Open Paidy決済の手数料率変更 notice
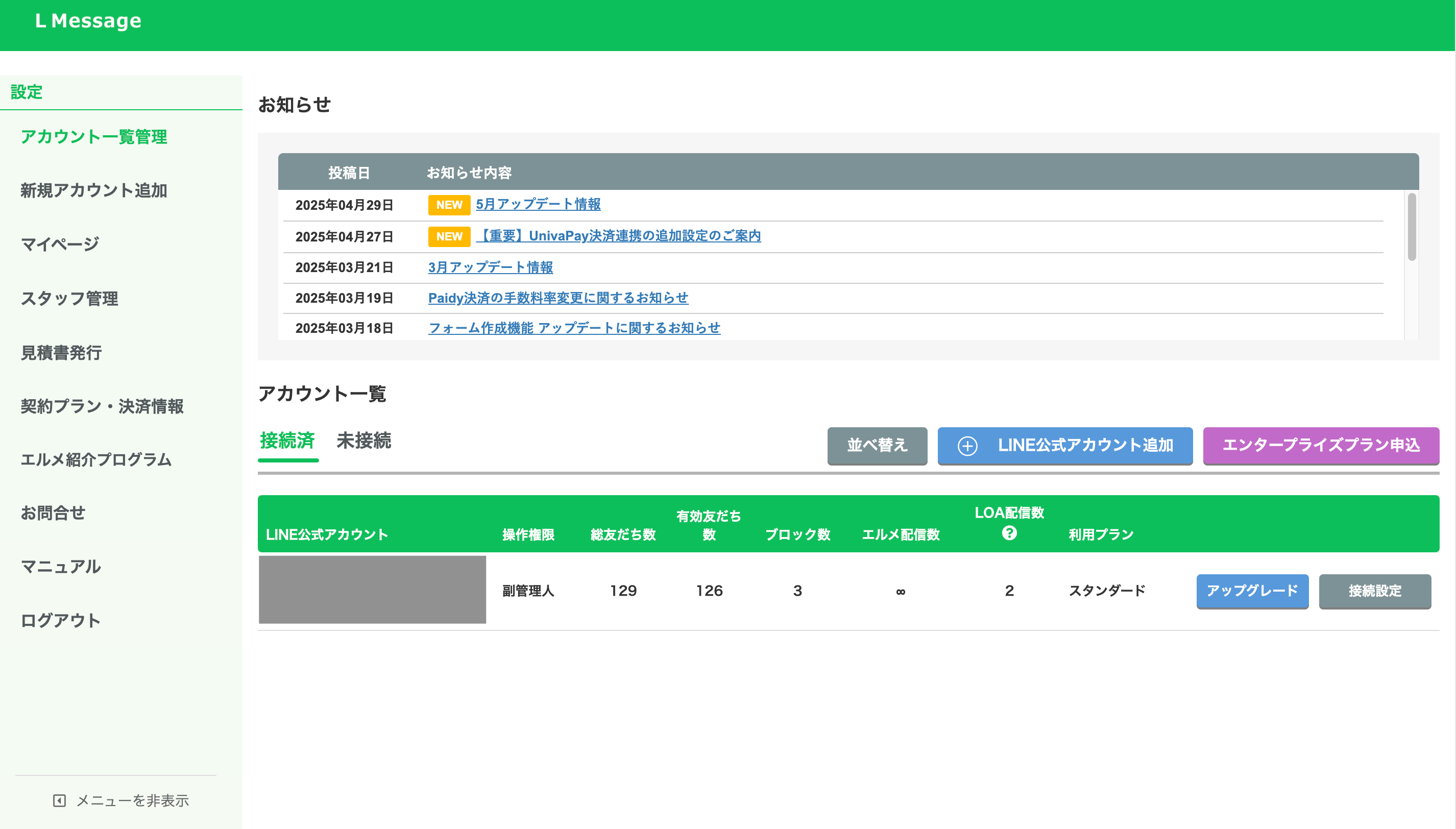This screenshot has width=1456, height=829. point(558,298)
